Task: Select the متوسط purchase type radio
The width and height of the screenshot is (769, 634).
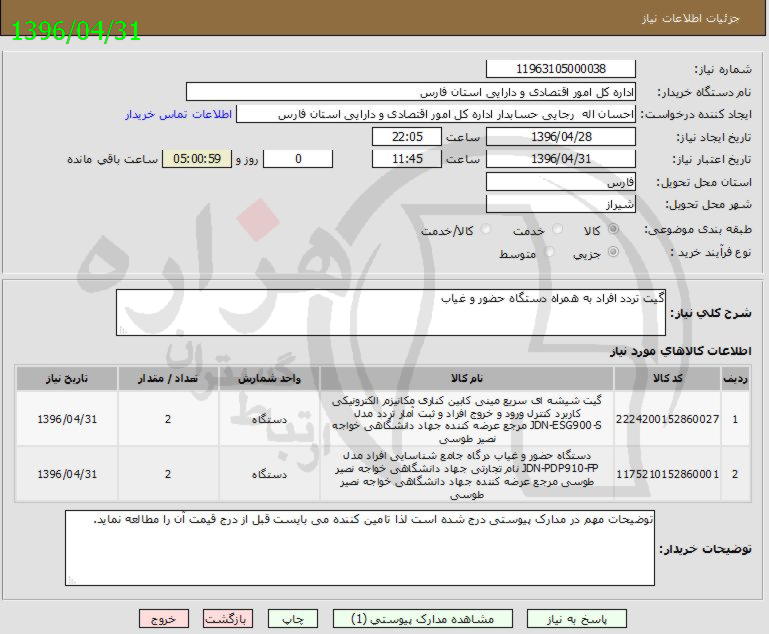Action: (549, 252)
